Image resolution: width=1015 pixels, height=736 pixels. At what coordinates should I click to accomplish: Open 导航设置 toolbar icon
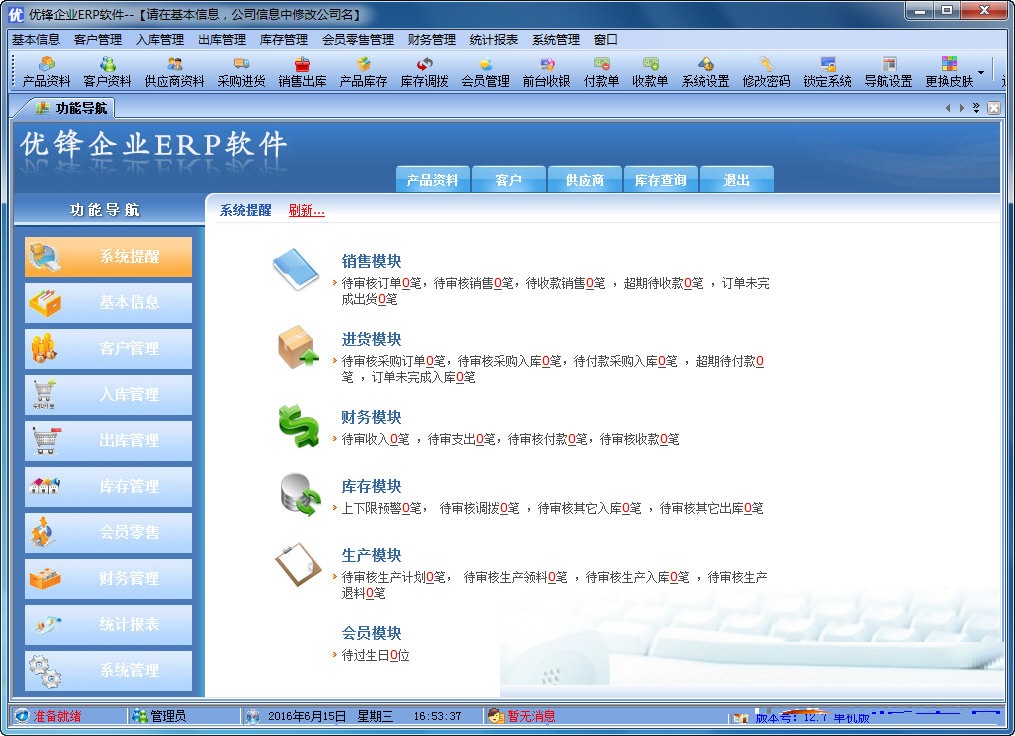[x=888, y=72]
